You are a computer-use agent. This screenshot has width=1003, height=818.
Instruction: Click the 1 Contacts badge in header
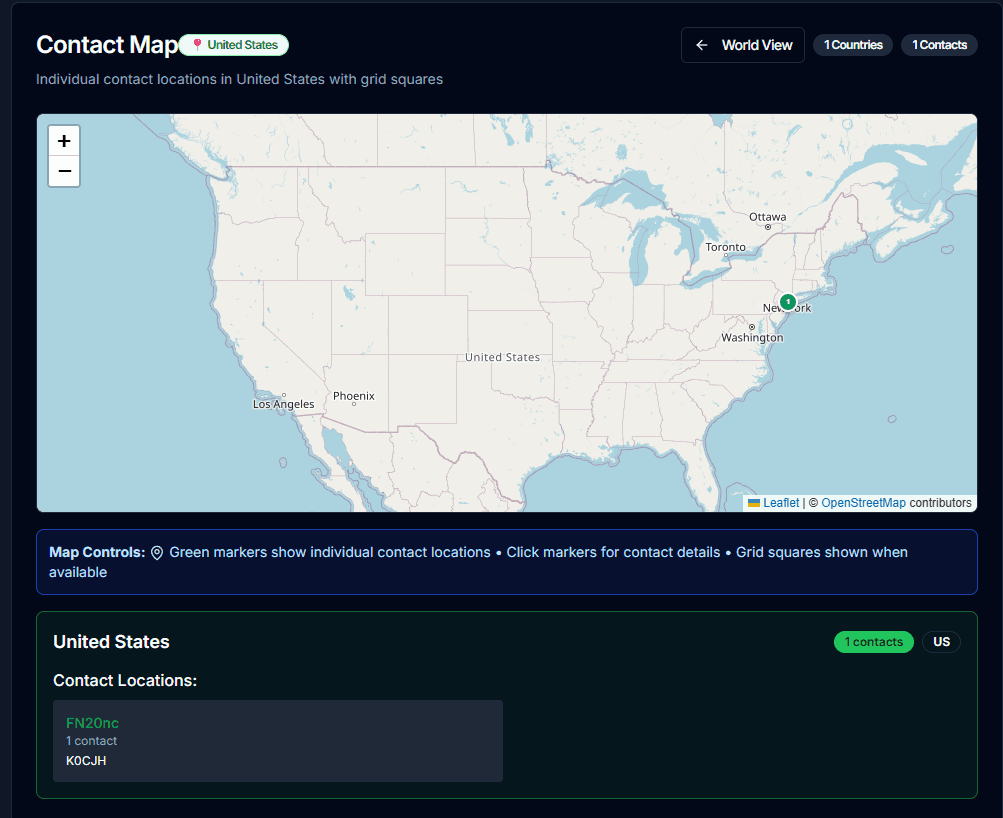click(939, 45)
